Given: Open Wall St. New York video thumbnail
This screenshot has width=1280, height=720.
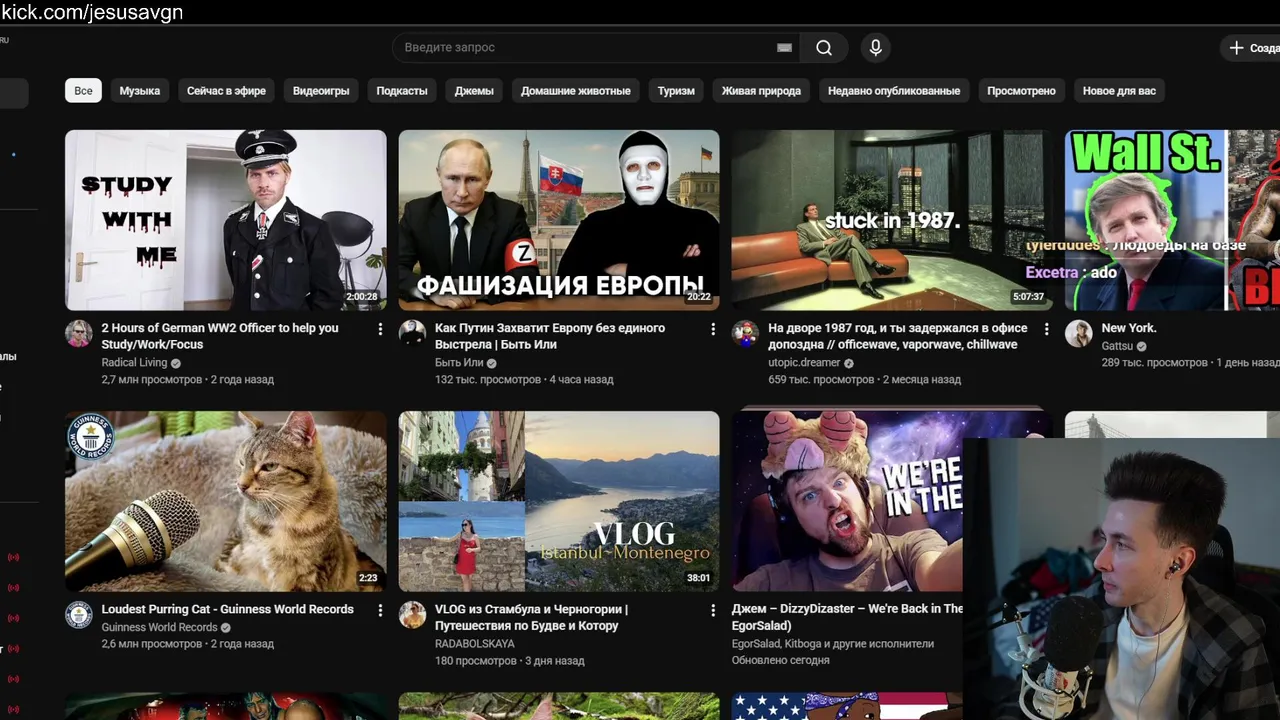Looking at the screenshot, I should pos(1172,220).
